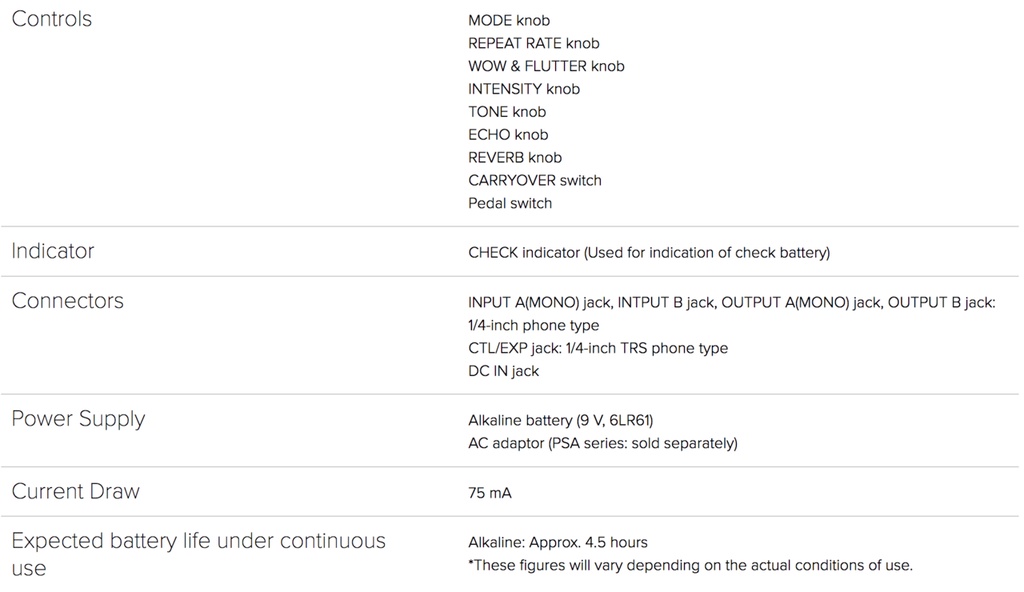Click the CTL/EXP jack specification line
Viewport: 1024px width, 592px height.
597,348
